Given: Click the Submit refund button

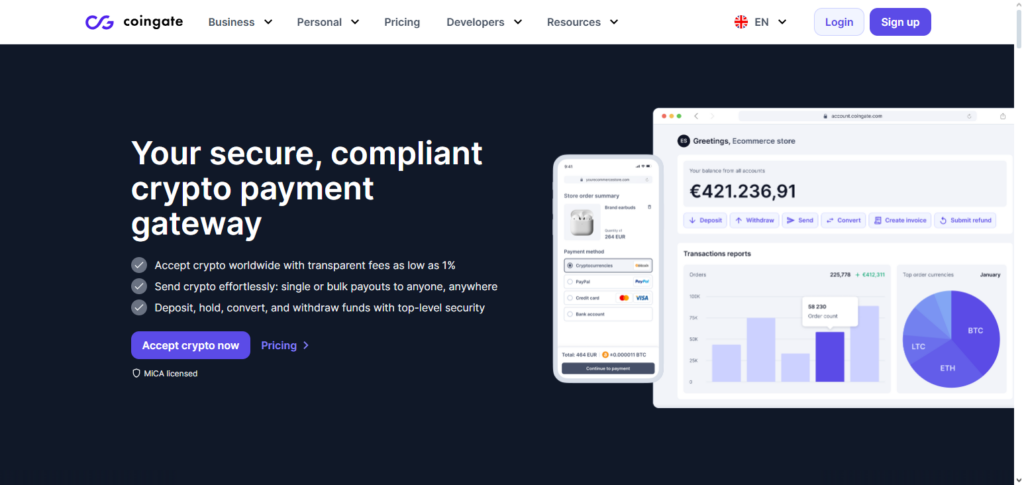Looking at the screenshot, I should click(x=965, y=220).
